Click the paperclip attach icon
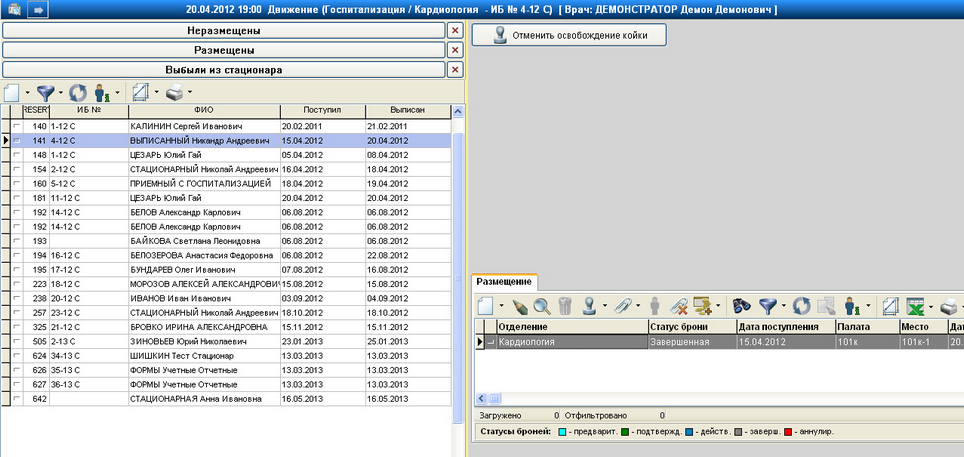 (x=623, y=304)
